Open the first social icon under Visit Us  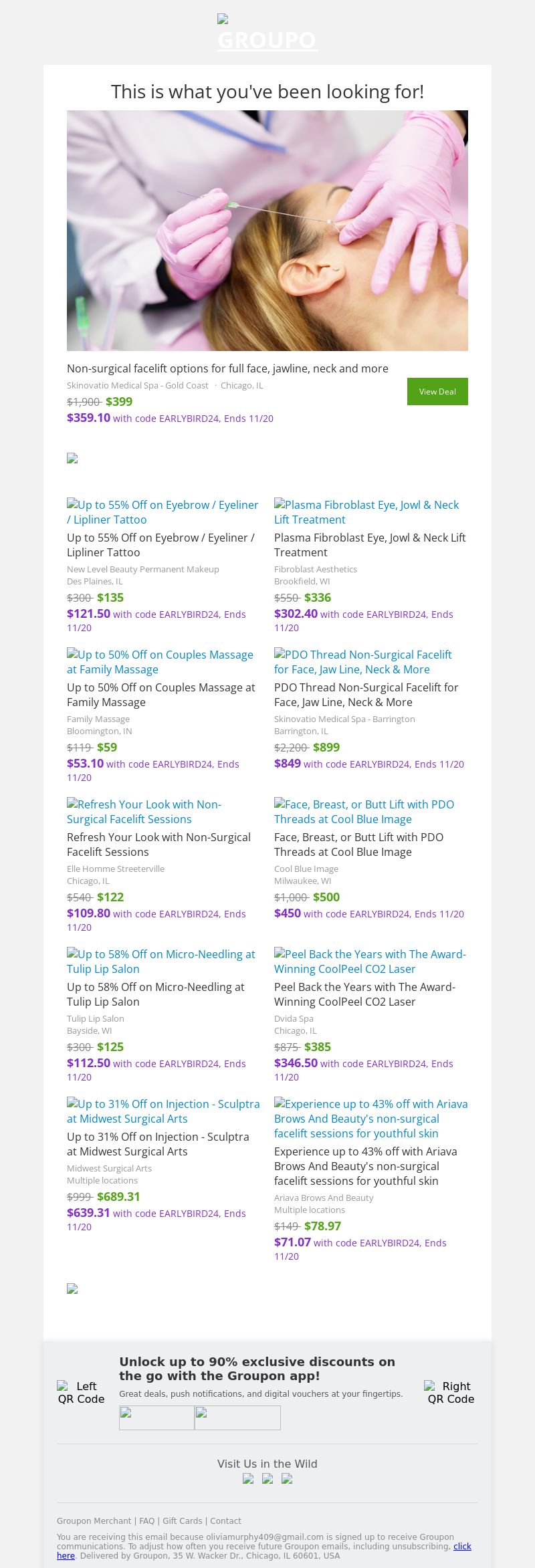(248, 1478)
